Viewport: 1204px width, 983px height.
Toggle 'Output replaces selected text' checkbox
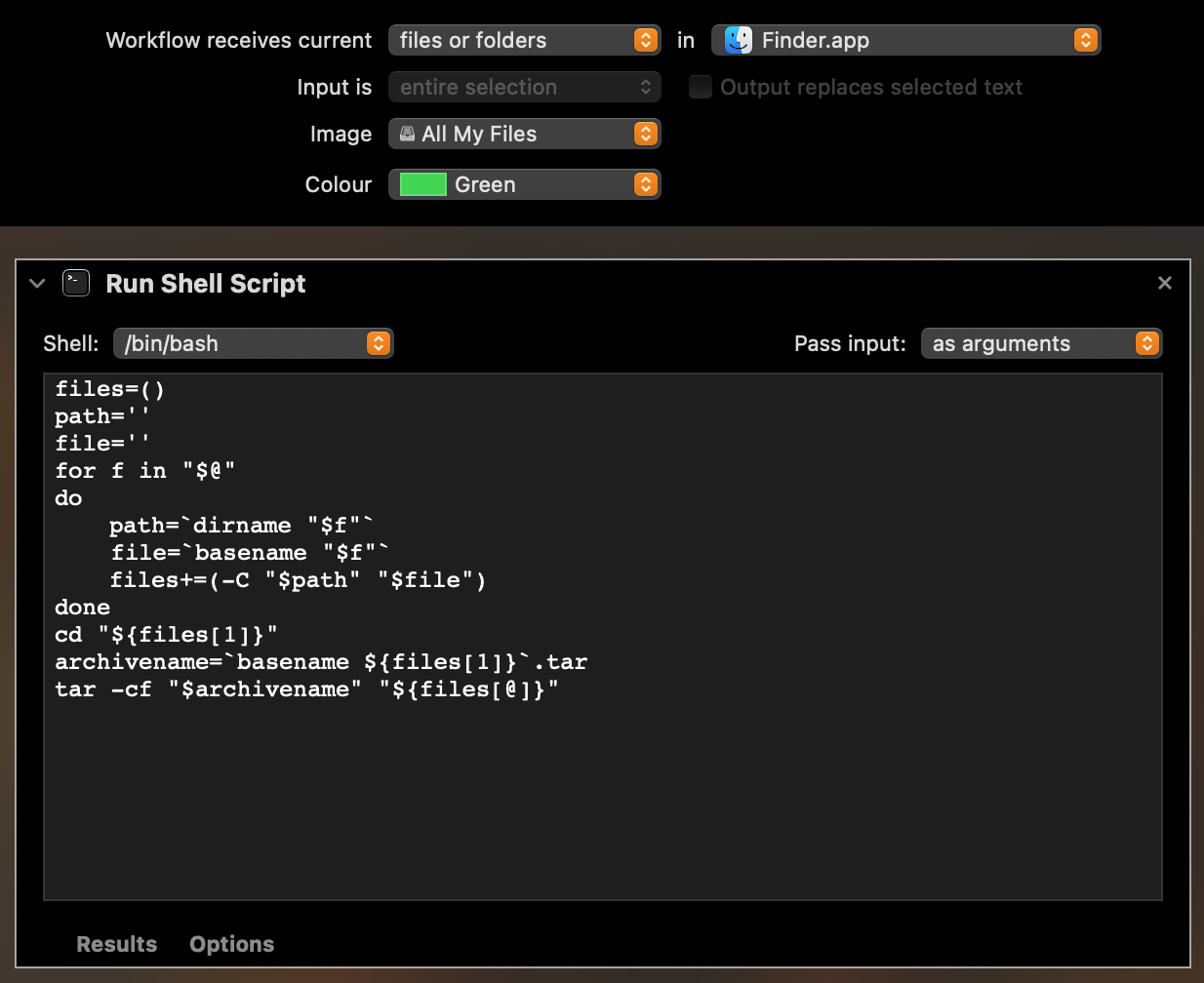coord(701,87)
